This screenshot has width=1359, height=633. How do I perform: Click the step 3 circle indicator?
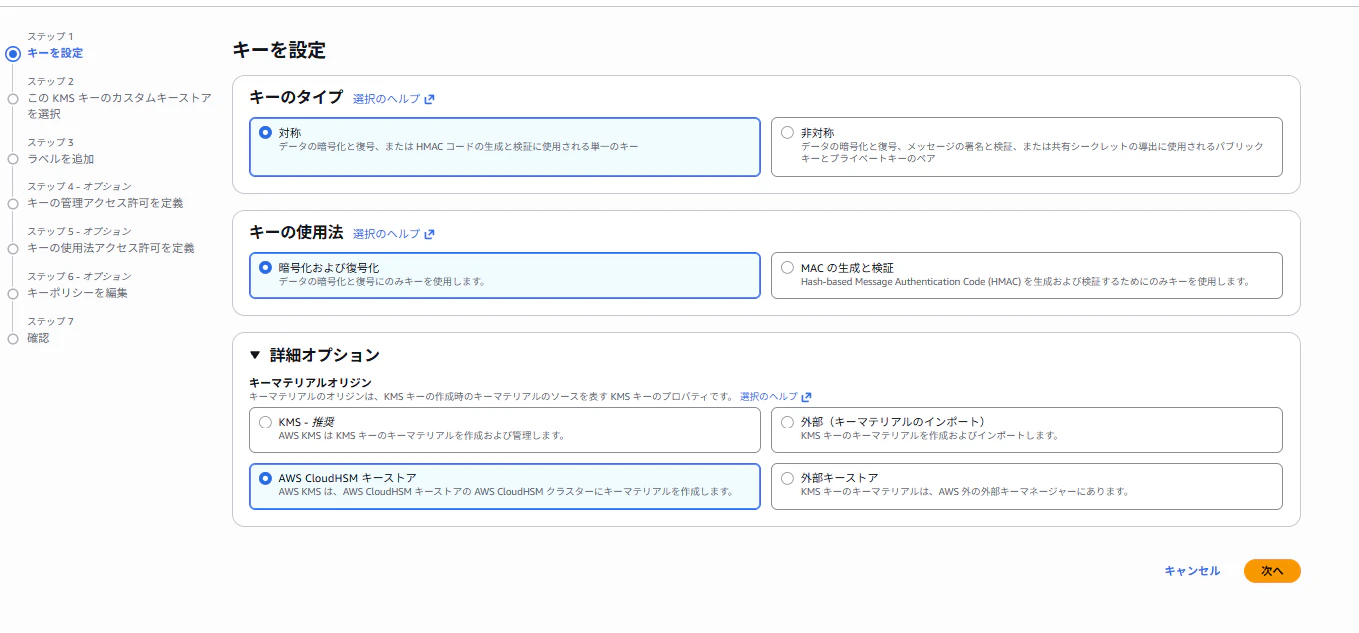coord(13,159)
